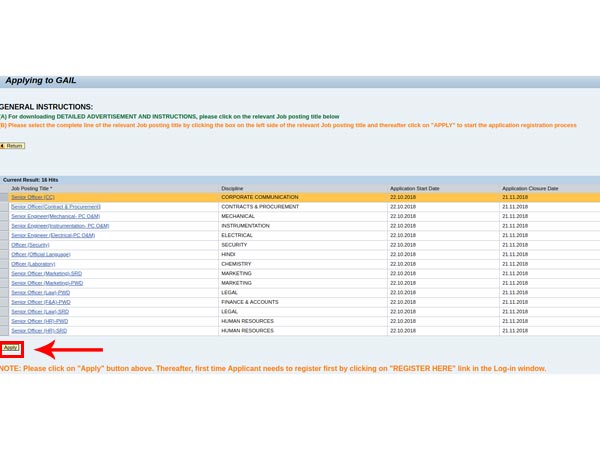Click the INSTRUMENTATION discipline cell

245,226
